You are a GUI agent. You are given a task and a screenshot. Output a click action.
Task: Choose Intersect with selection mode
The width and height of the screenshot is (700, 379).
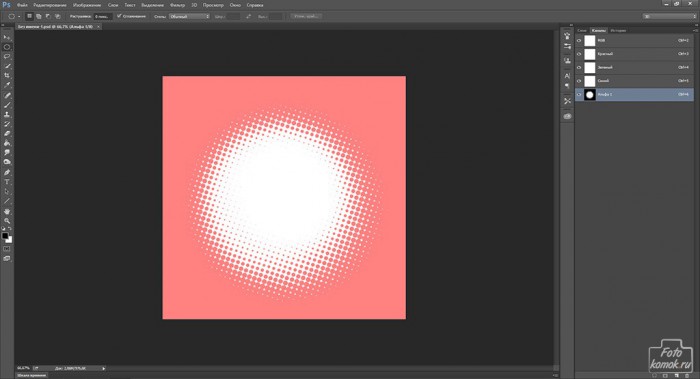click(58, 16)
